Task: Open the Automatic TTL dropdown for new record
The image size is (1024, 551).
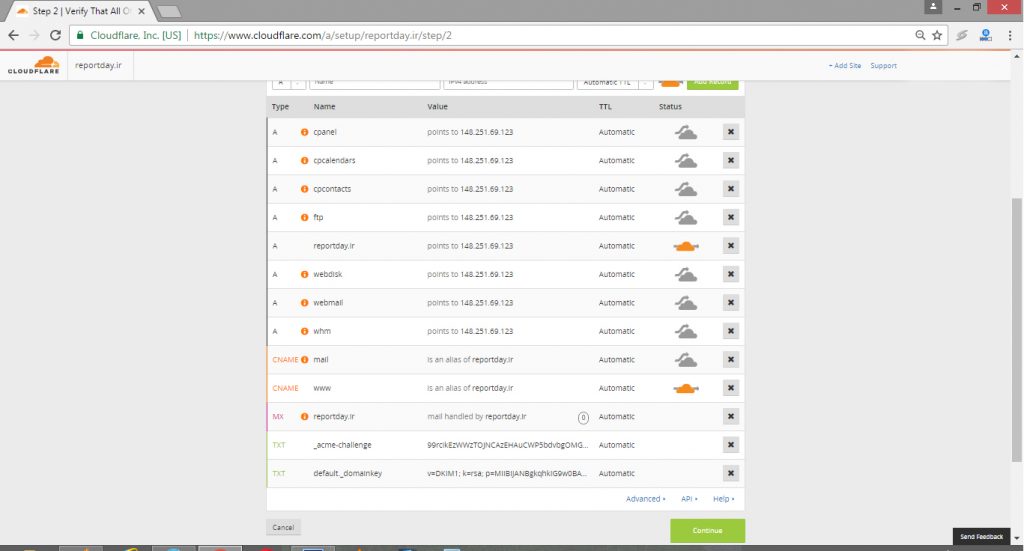Action: [615, 83]
